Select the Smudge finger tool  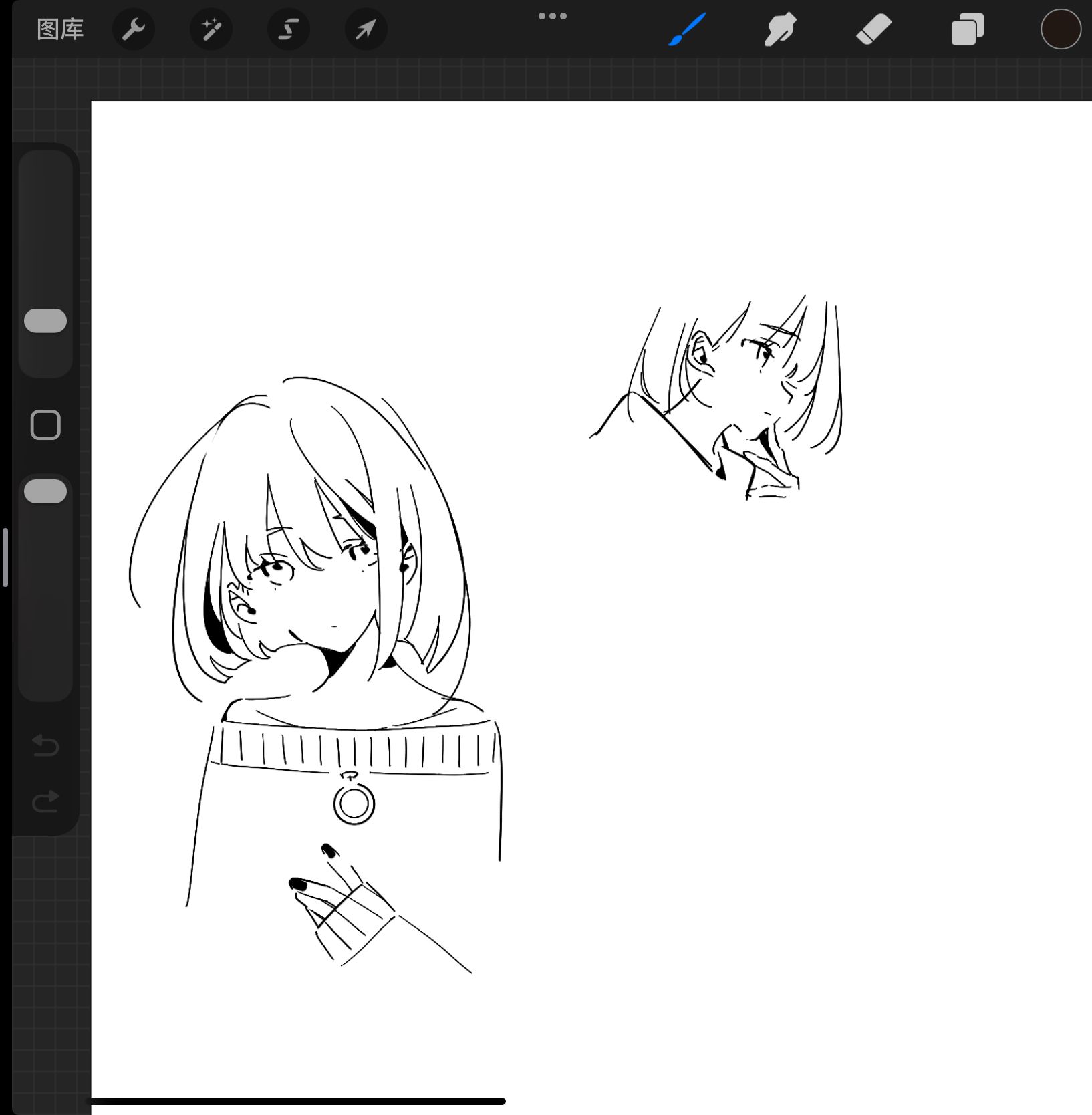(780, 29)
